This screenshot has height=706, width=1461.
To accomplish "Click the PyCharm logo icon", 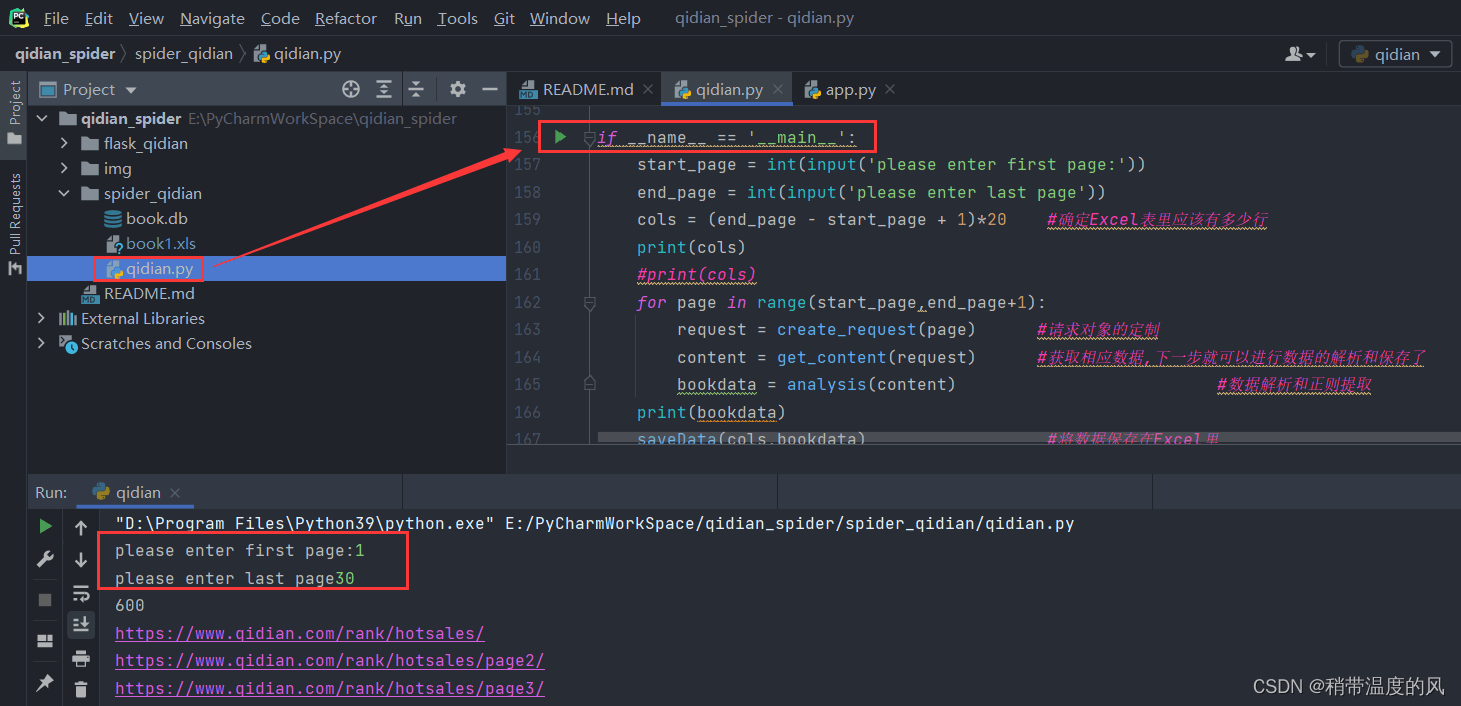I will coord(19,18).
